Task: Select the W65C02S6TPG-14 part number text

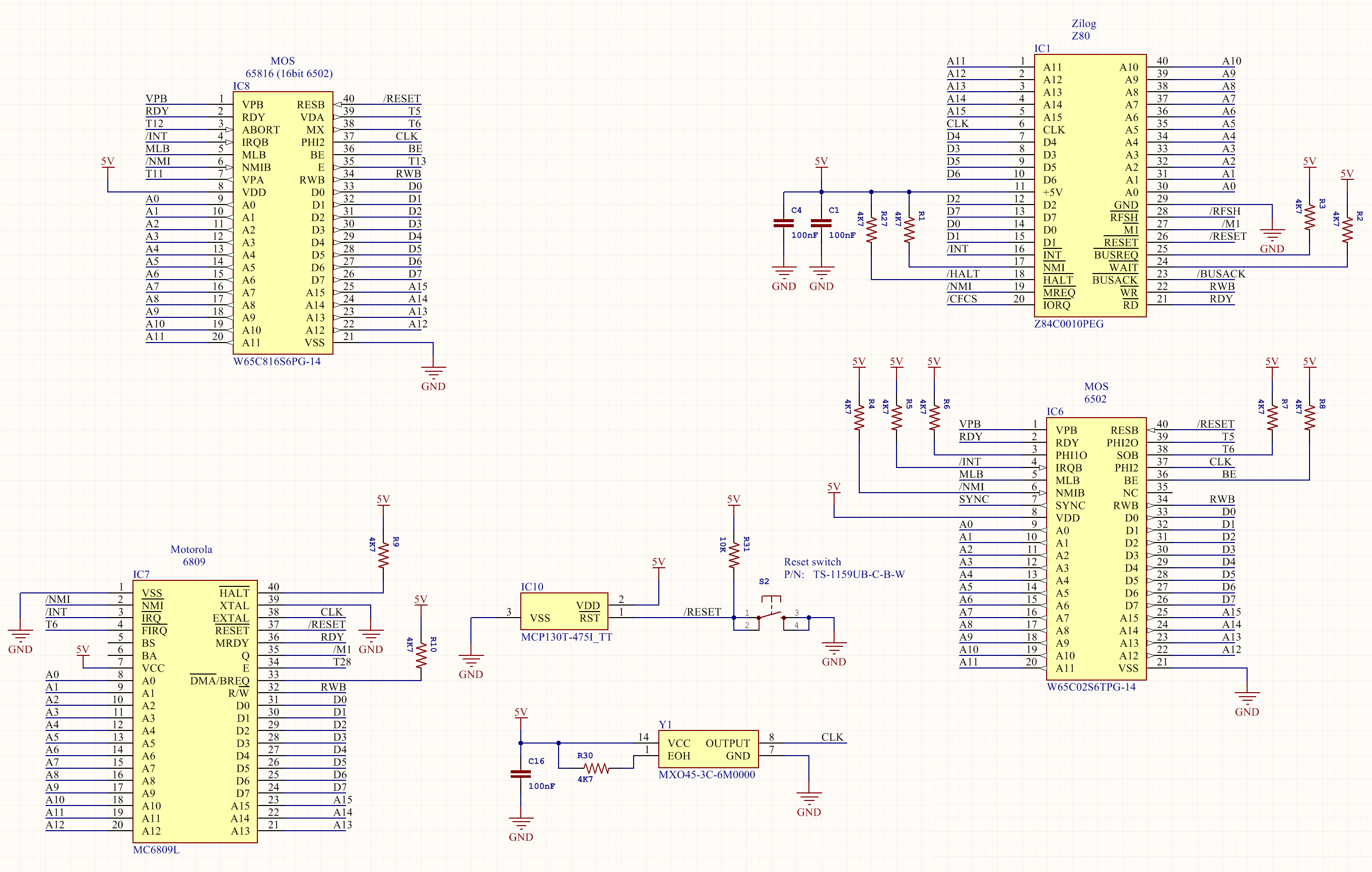Action: [1091, 687]
